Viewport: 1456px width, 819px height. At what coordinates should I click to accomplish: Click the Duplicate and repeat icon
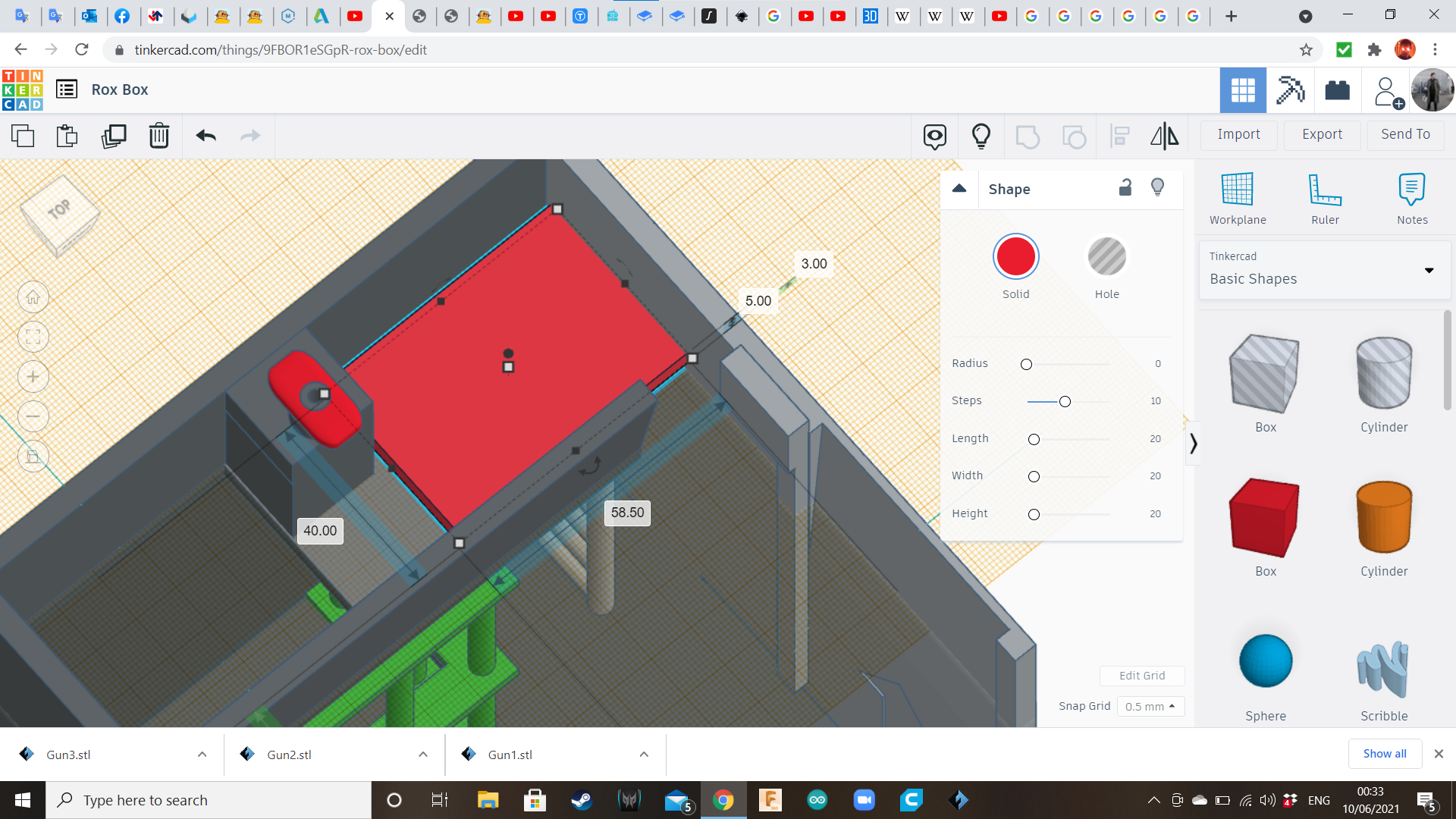(x=114, y=136)
